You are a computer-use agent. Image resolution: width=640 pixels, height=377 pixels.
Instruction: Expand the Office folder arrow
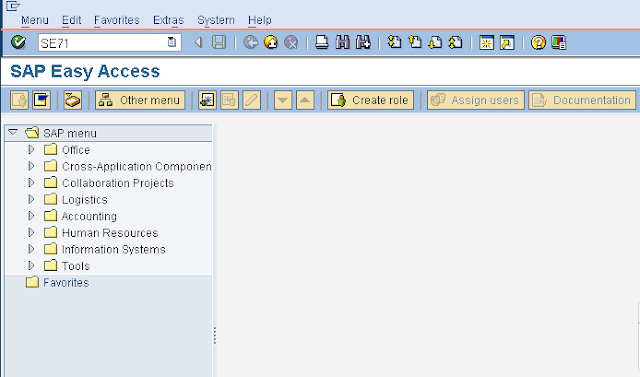click(x=31, y=149)
